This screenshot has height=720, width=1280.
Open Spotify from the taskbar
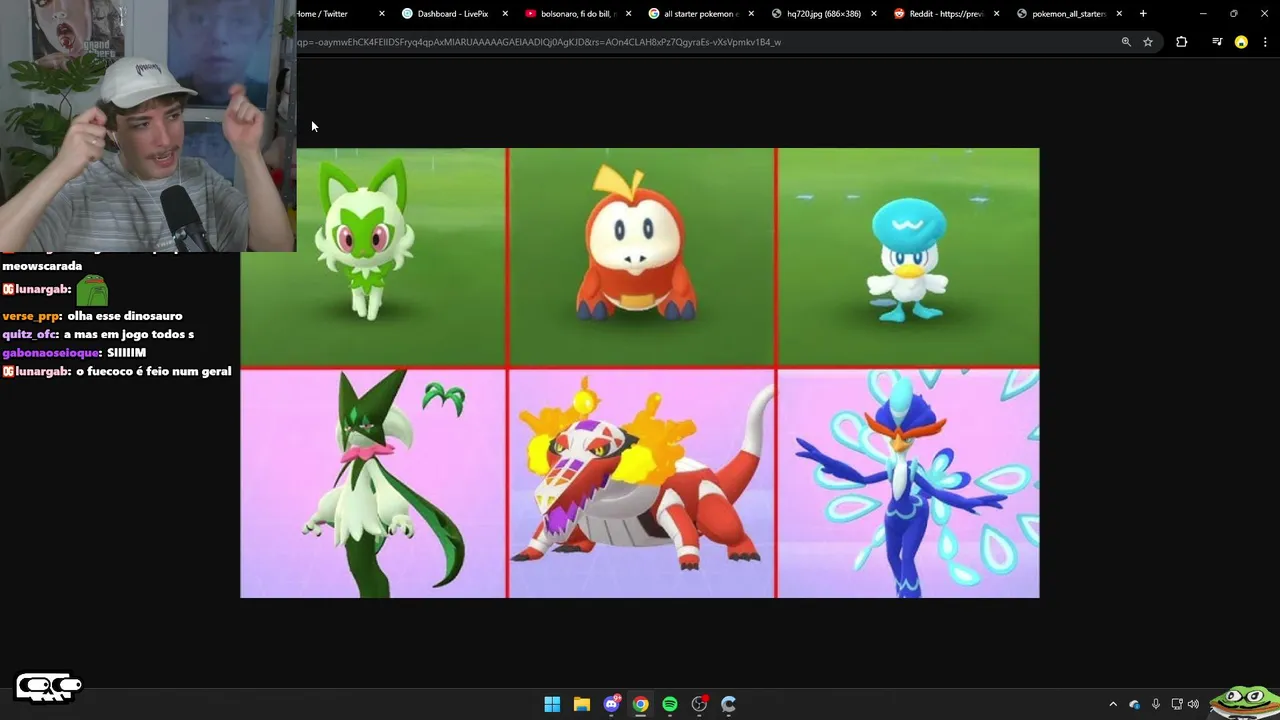coord(670,704)
